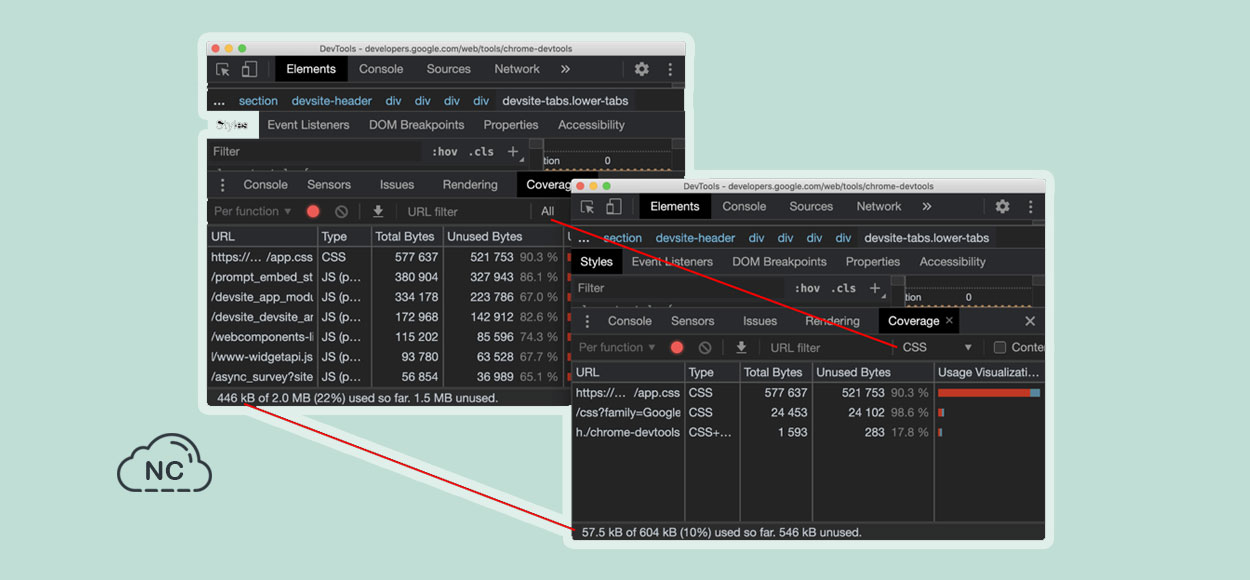Switch to Sources tab in front window
Viewport: 1250px width, 580px height.
(x=811, y=206)
